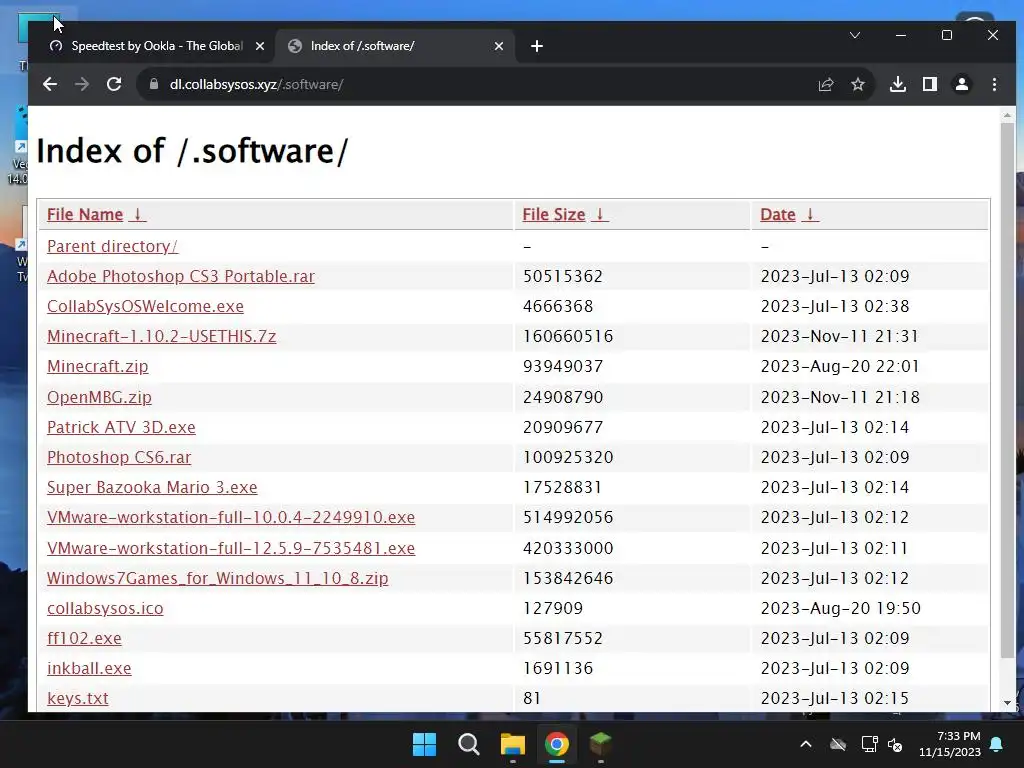
Task: Toggle File Size descending arrow
Action: (x=600, y=214)
